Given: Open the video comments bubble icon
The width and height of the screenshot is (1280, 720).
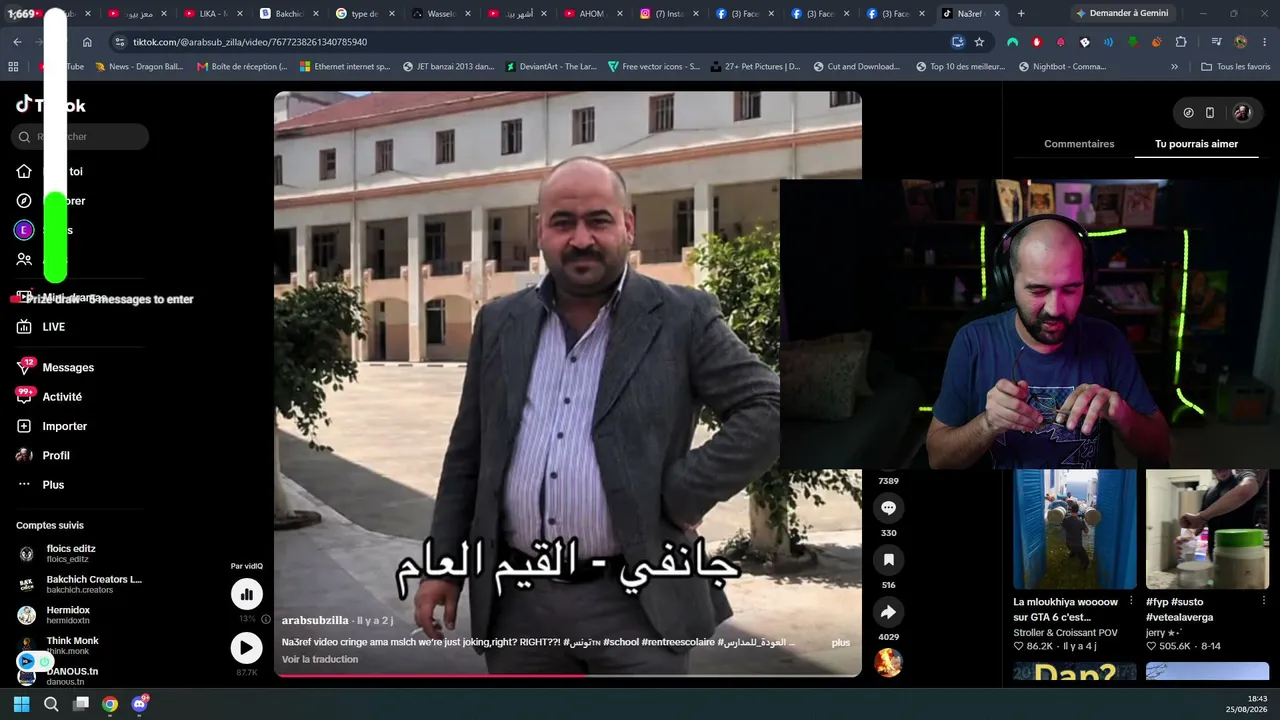Looking at the screenshot, I should pyautogui.click(x=888, y=508).
